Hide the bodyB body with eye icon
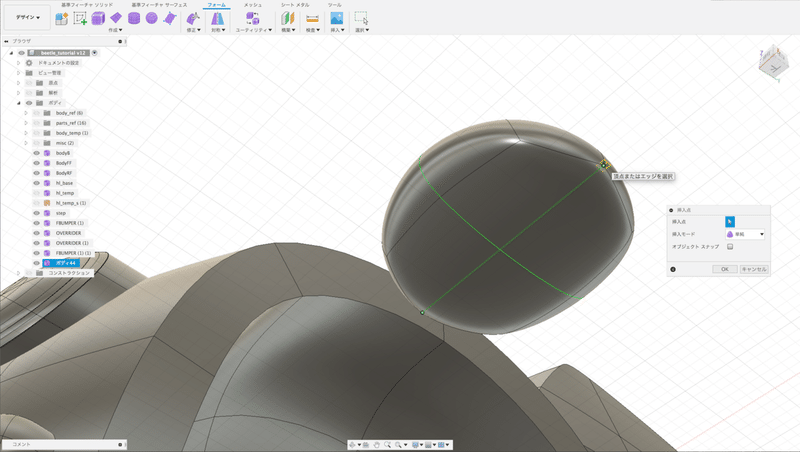800x452 pixels. tap(36, 153)
